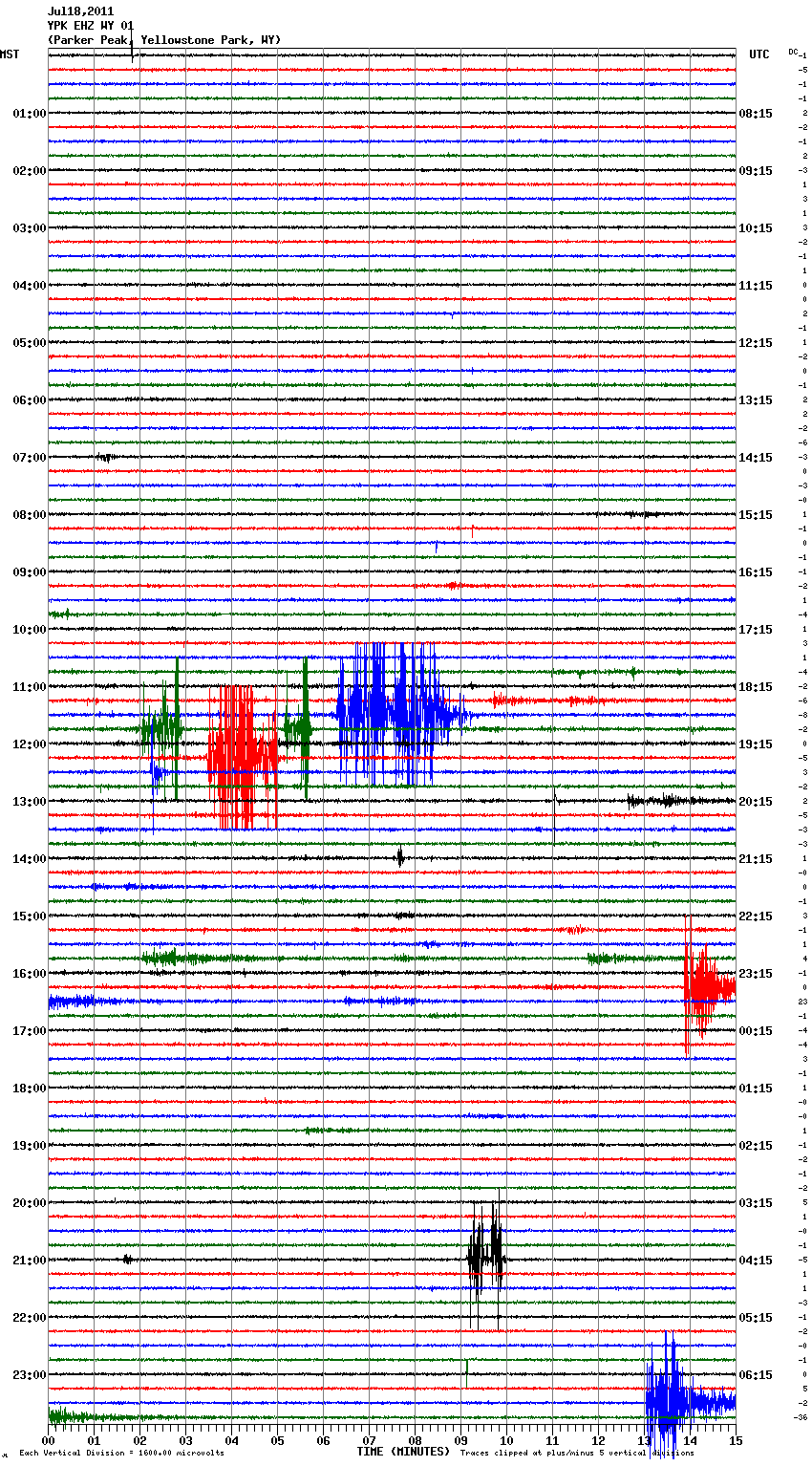The height and width of the screenshot is (1466, 812).
Task: Select the 23:00 MST row label
Action: coord(30,1375)
